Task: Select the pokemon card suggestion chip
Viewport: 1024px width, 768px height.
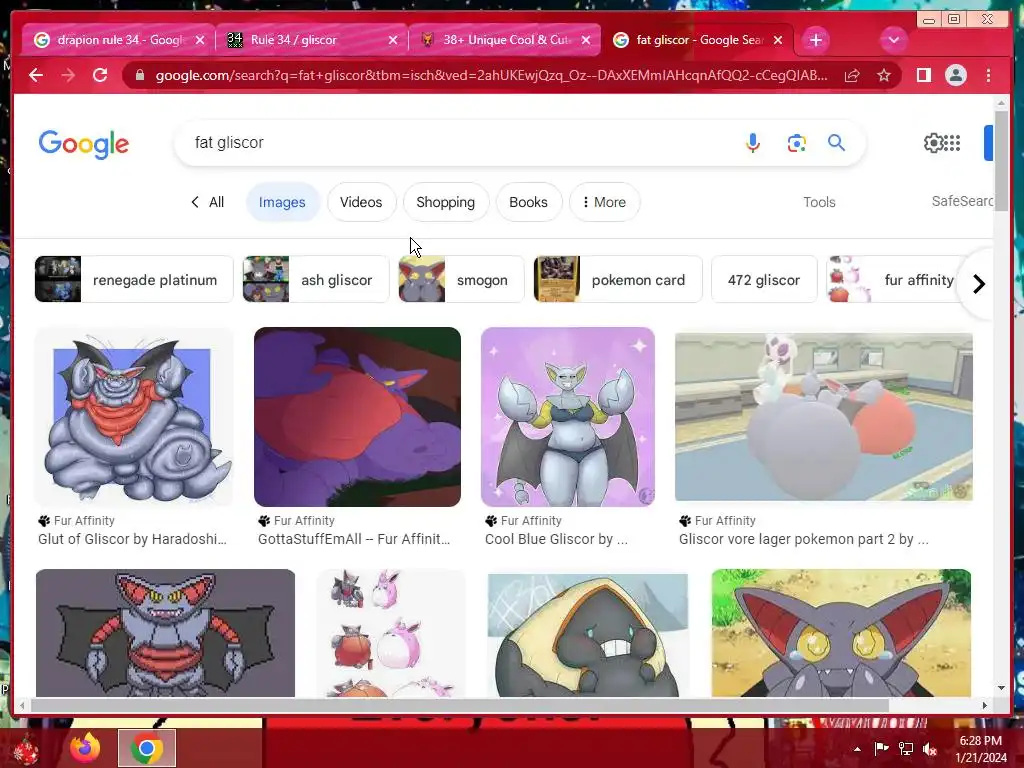Action: click(618, 280)
